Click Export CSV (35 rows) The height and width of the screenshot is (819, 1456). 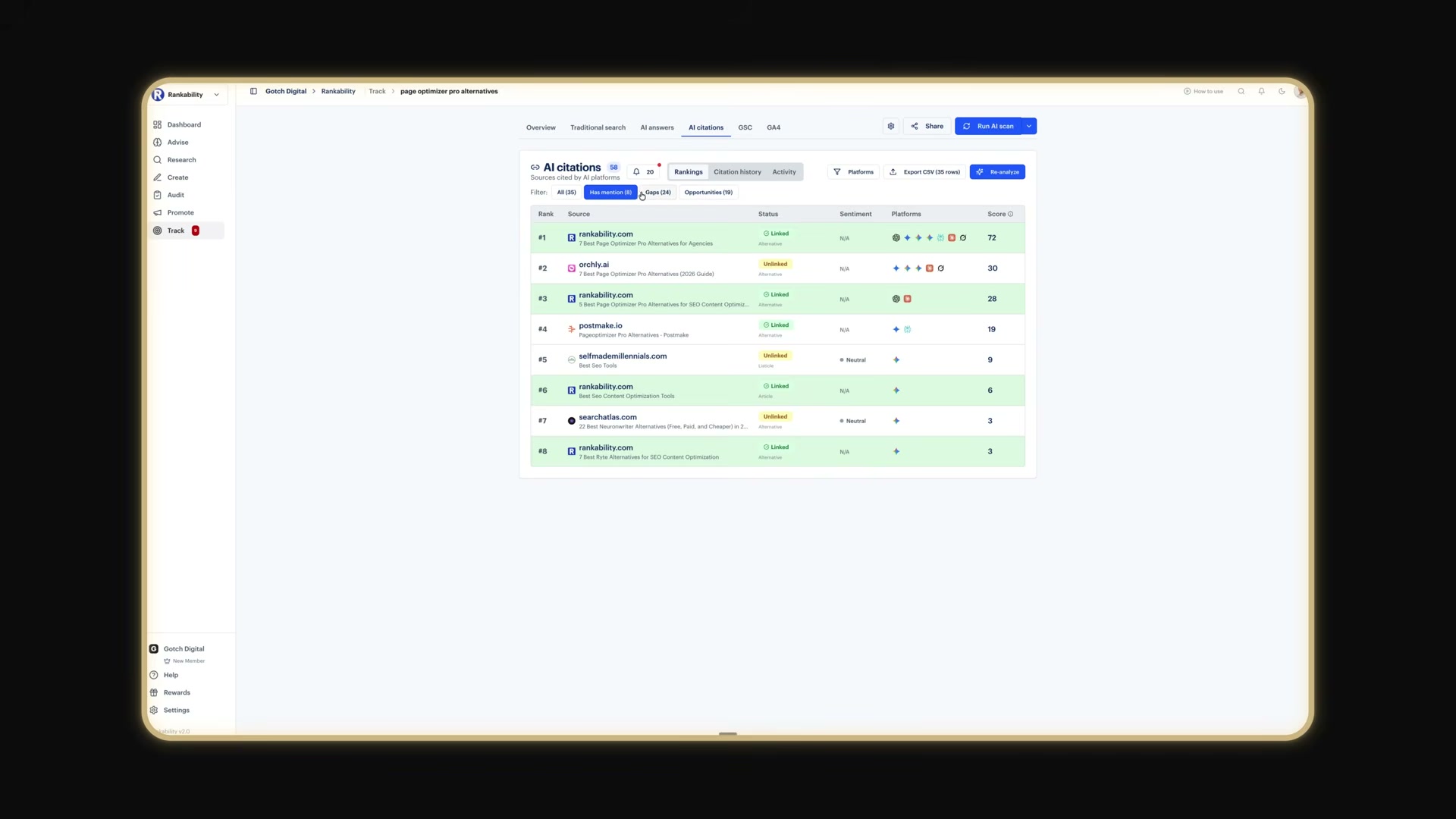(x=924, y=172)
